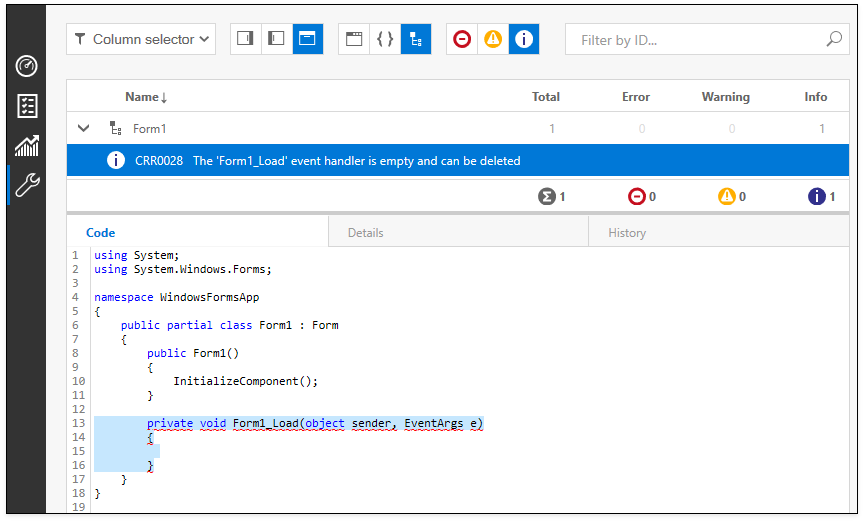Image resolution: width=864 pixels, height=522 pixels.
Task: Open the chart trends sidebar icon
Action: point(26,146)
